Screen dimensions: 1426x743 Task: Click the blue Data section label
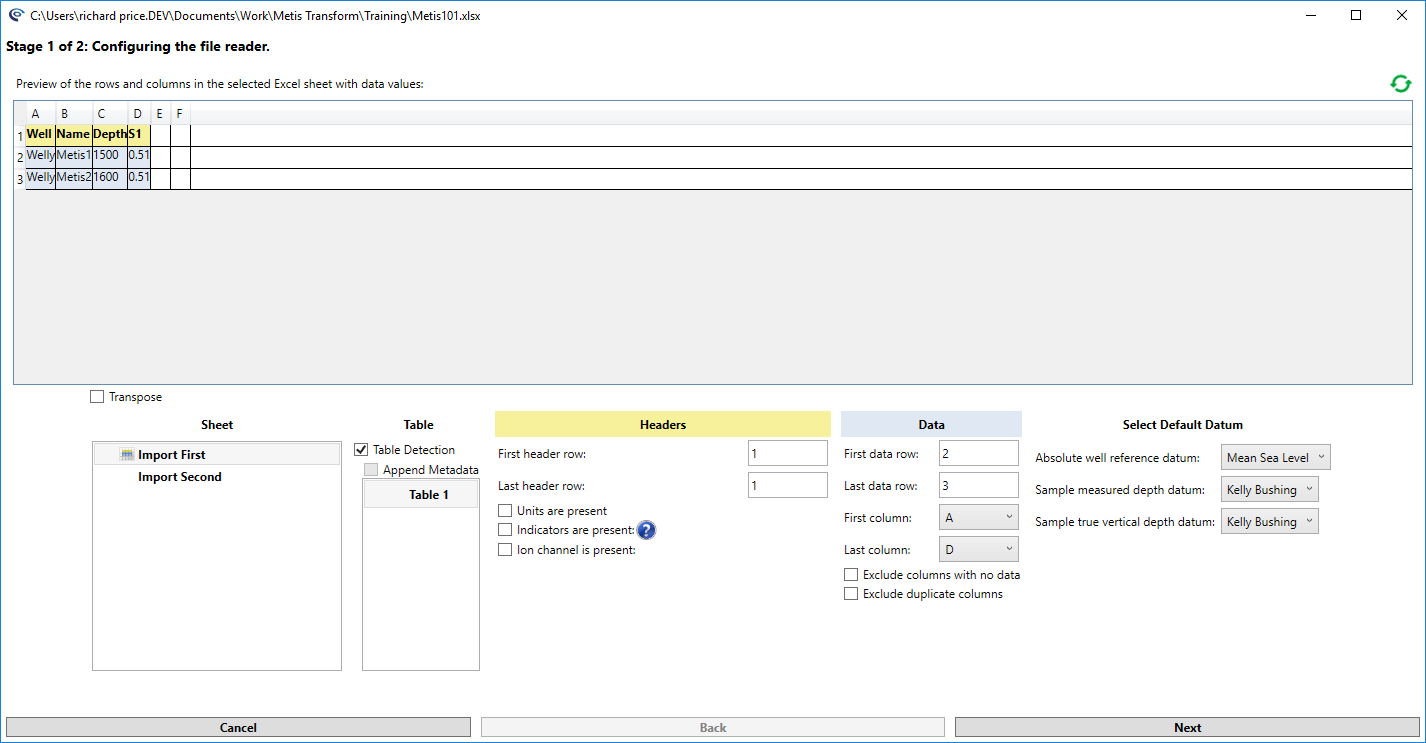pyautogui.click(x=931, y=424)
